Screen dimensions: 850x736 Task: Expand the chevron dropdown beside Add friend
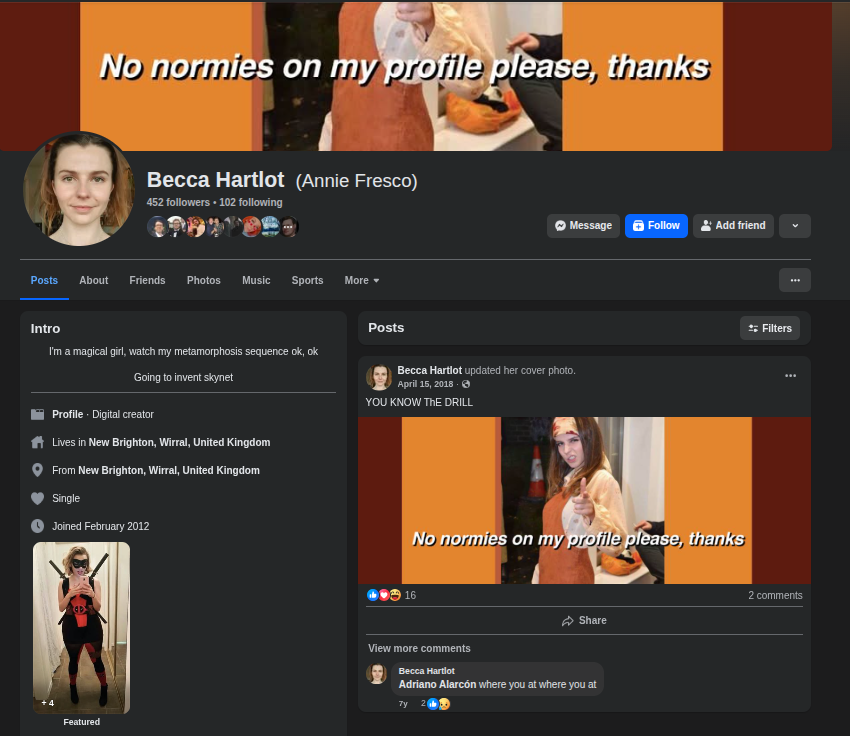[795, 226]
